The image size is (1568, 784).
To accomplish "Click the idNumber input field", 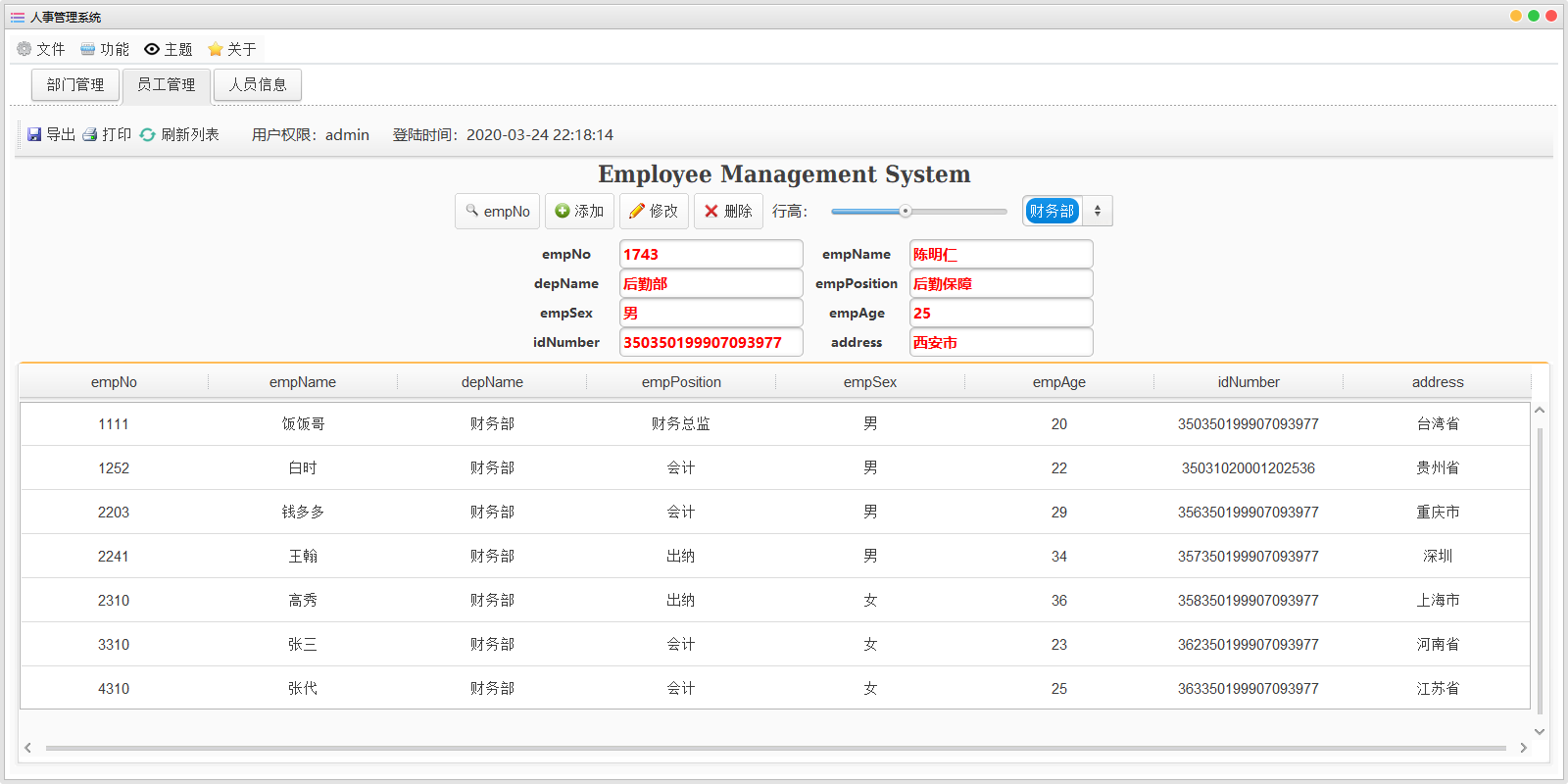I will click(x=711, y=342).
